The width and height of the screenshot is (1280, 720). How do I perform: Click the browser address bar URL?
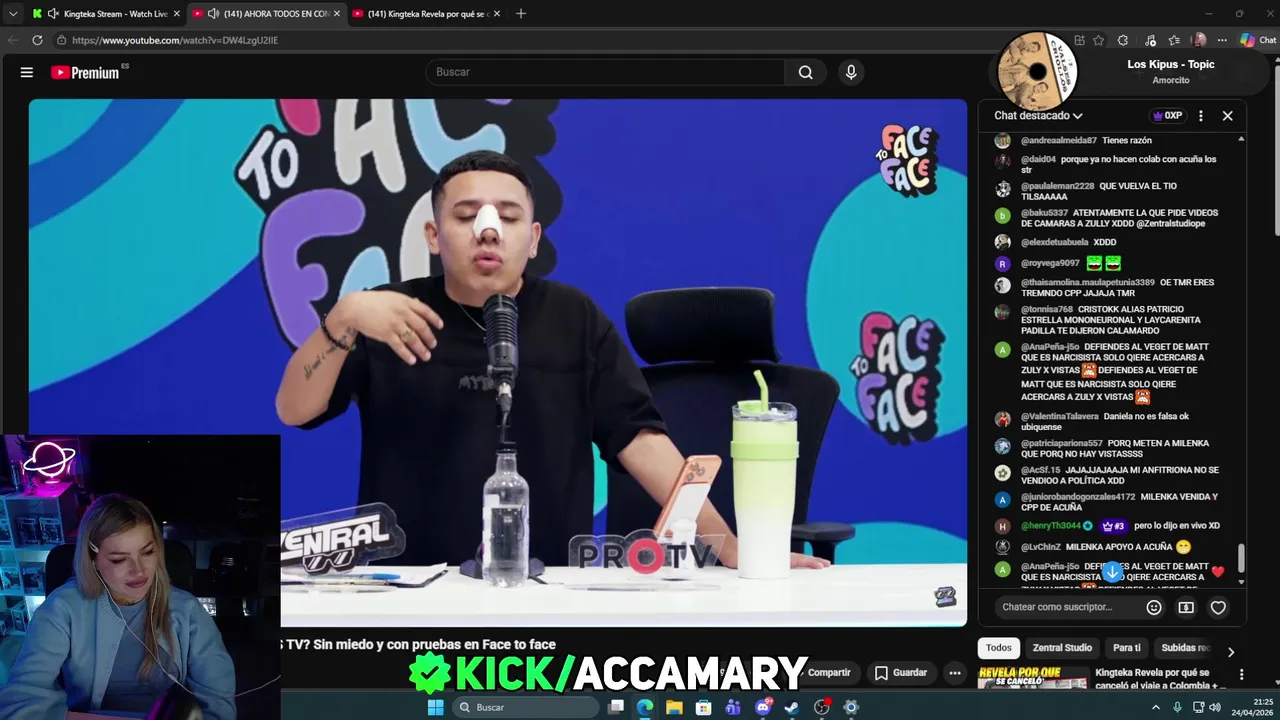click(x=175, y=40)
